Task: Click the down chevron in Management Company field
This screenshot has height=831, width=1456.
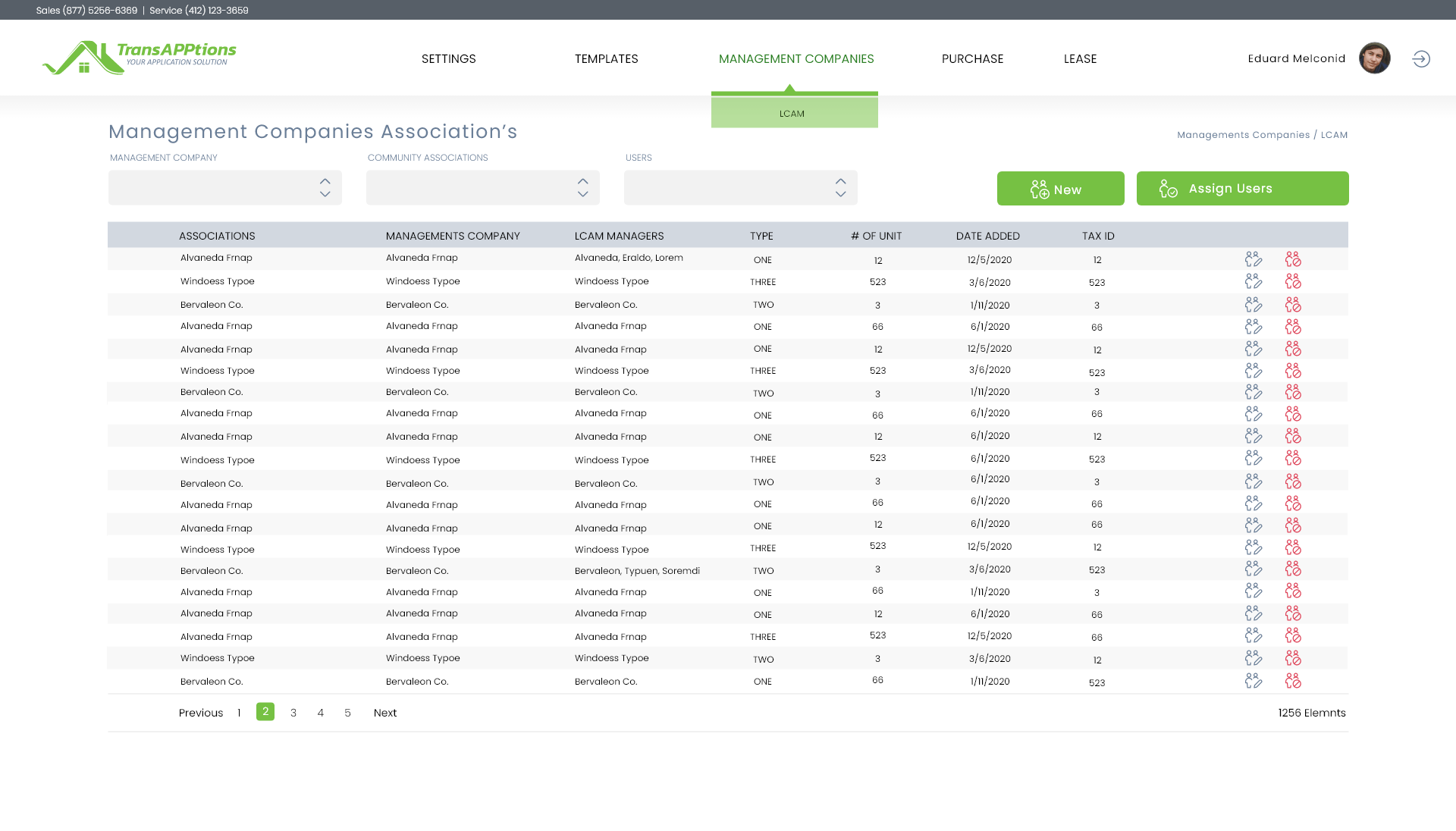Action: tap(325, 194)
